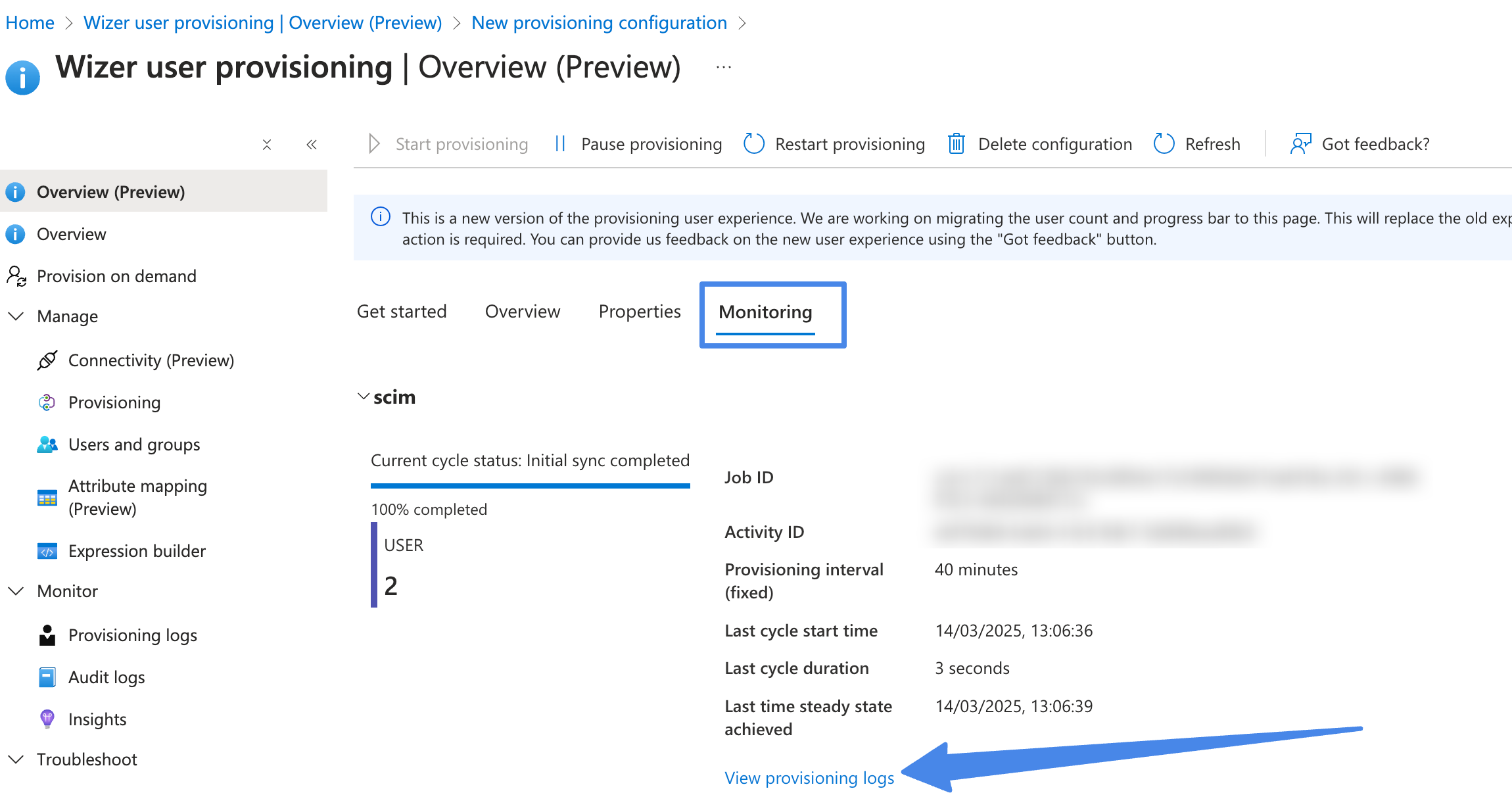Image resolution: width=1512 pixels, height=793 pixels.
Task: Click Current cycle status text
Action: [531, 460]
